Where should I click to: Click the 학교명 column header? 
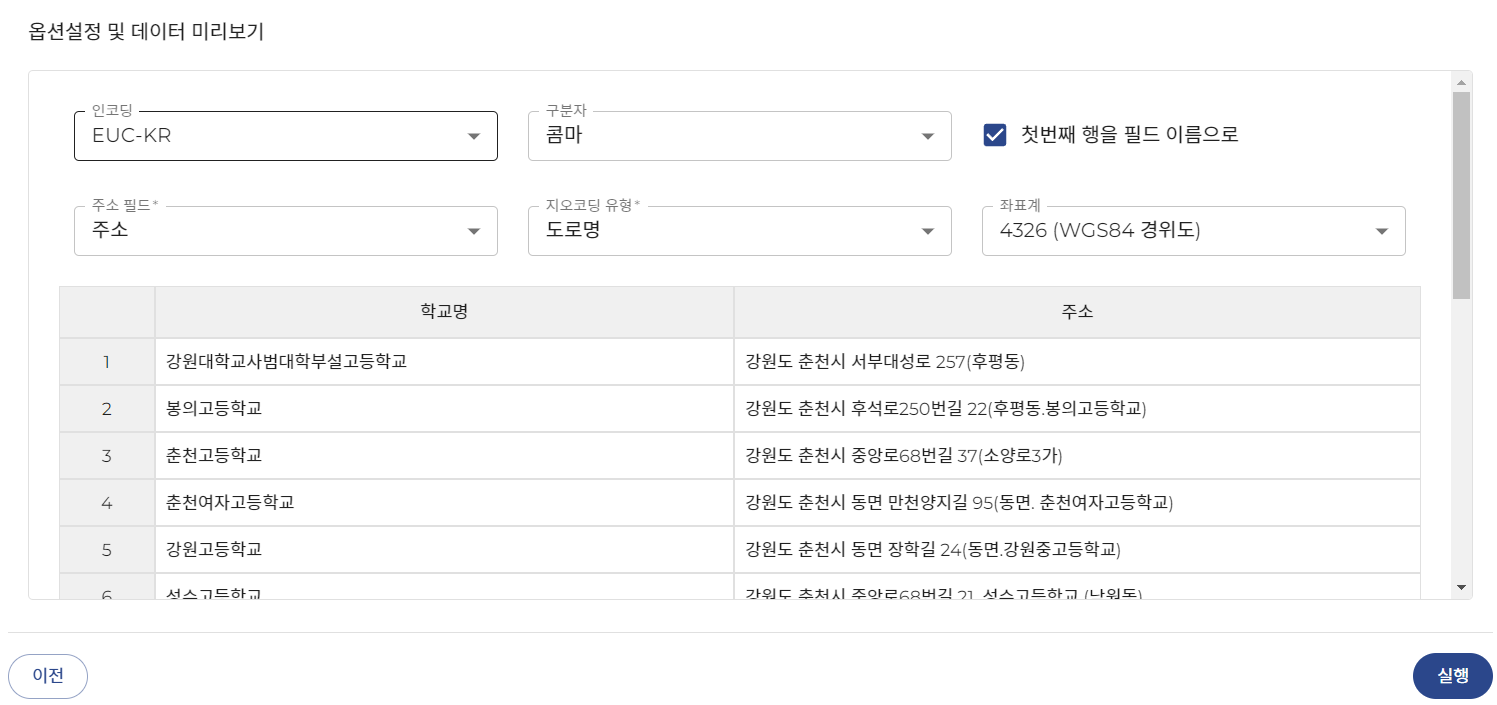pyautogui.click(x=444, y=312)
